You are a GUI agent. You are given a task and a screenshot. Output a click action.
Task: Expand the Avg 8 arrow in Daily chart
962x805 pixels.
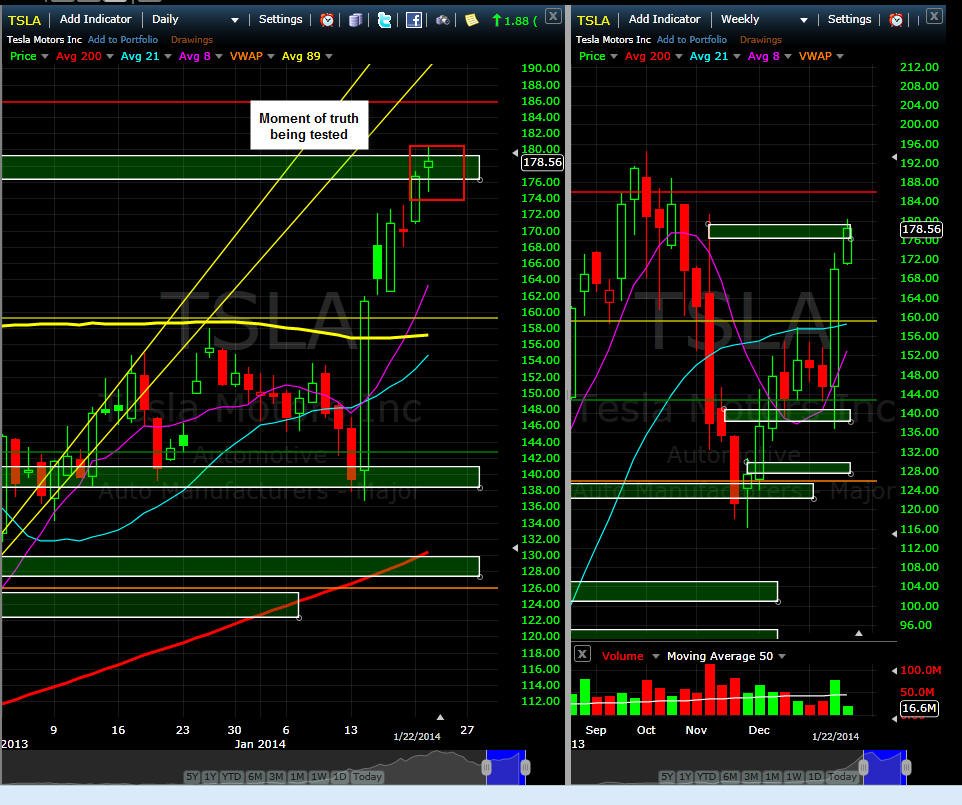(x=218, y=56)
